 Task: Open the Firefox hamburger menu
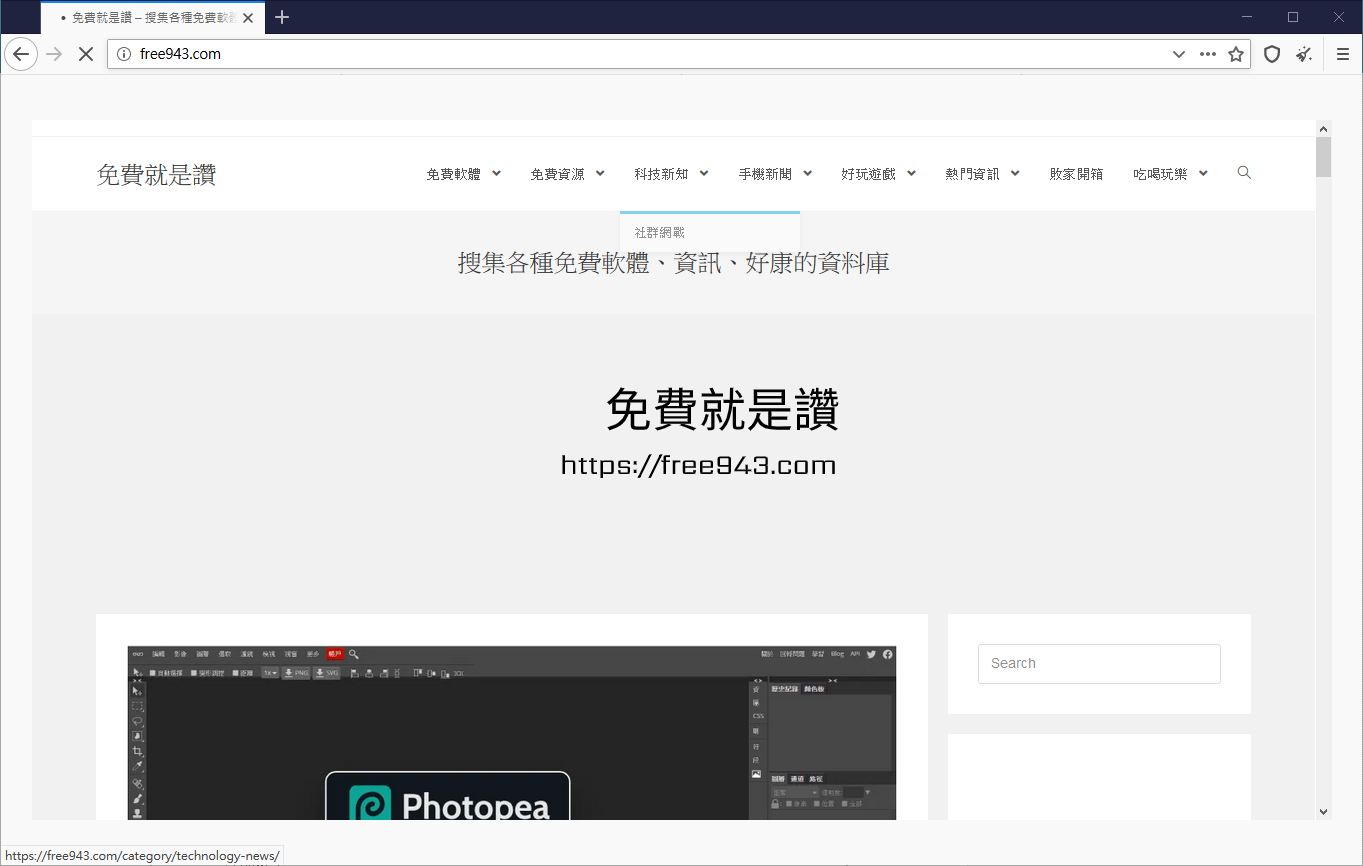point(1342,54)
